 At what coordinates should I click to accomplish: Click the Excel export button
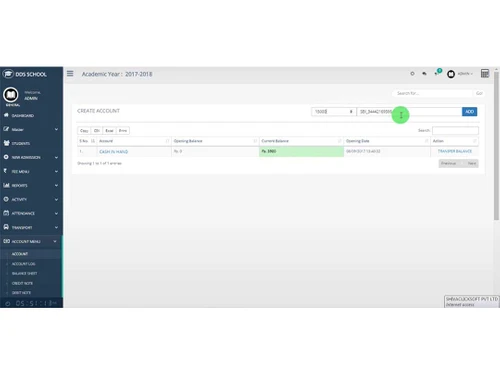[109, 131]
